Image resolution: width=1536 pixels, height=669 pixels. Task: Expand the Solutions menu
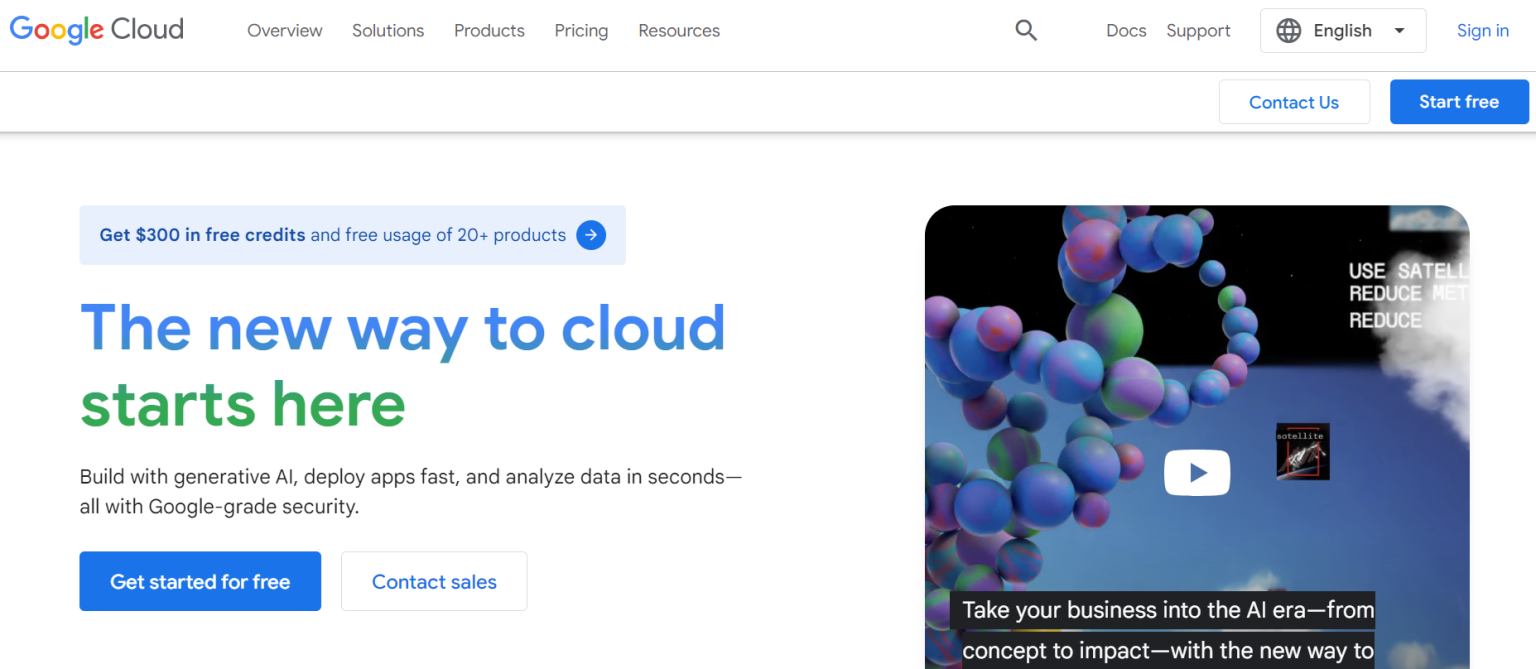(x=388, y=31)
